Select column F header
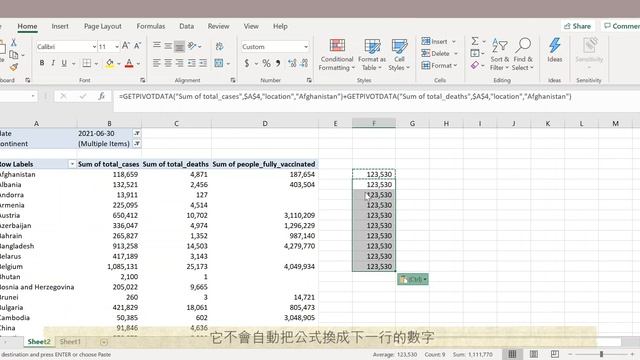Screen dimensions: 640x360 click(374, 123)
